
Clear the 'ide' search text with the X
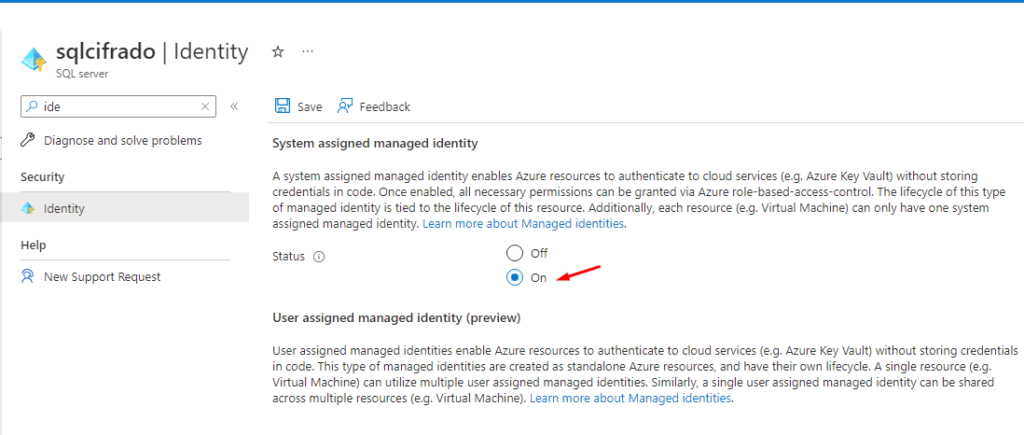(x=205, y=106)
